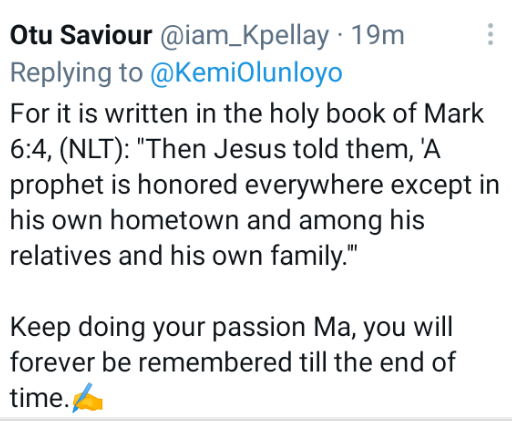Open the three-dot more options menu

click(x=490, y=34)
